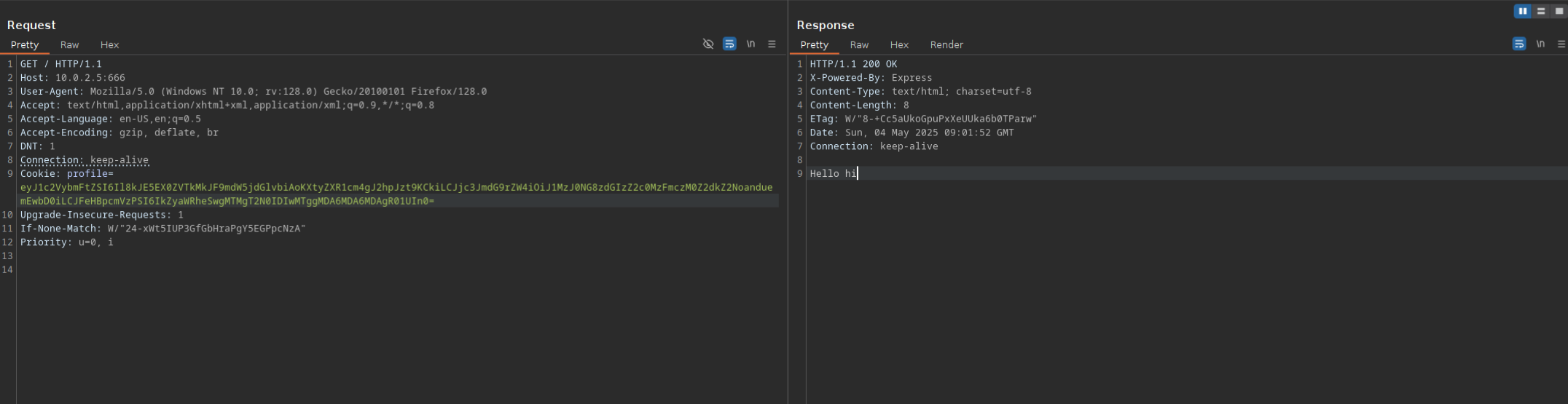The width and height of the screenshot is (1568, 404).
Task: Select the combined single-pane layout icon
Action: coord(1559,11)
